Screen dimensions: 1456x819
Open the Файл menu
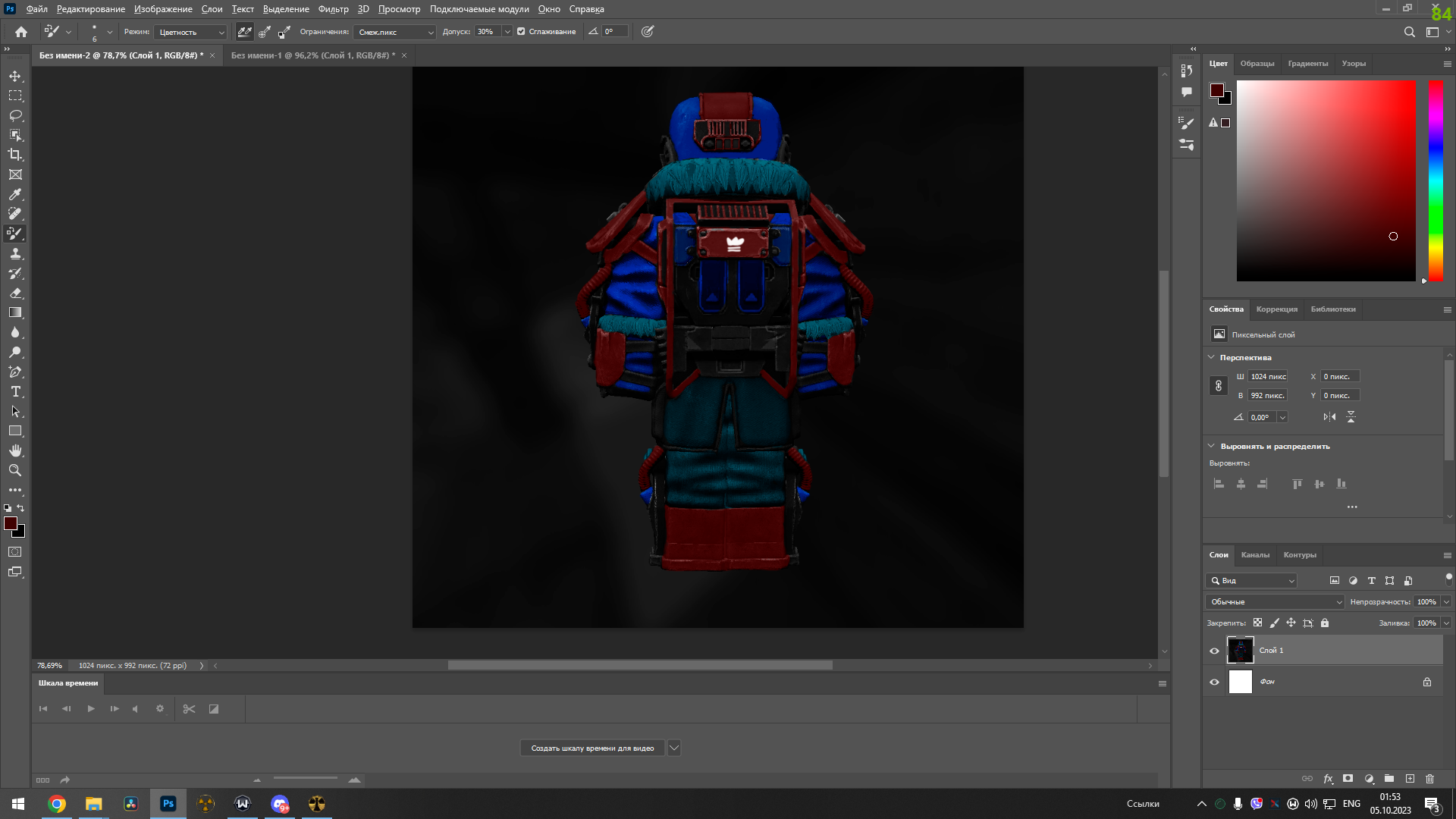[36, 9]
